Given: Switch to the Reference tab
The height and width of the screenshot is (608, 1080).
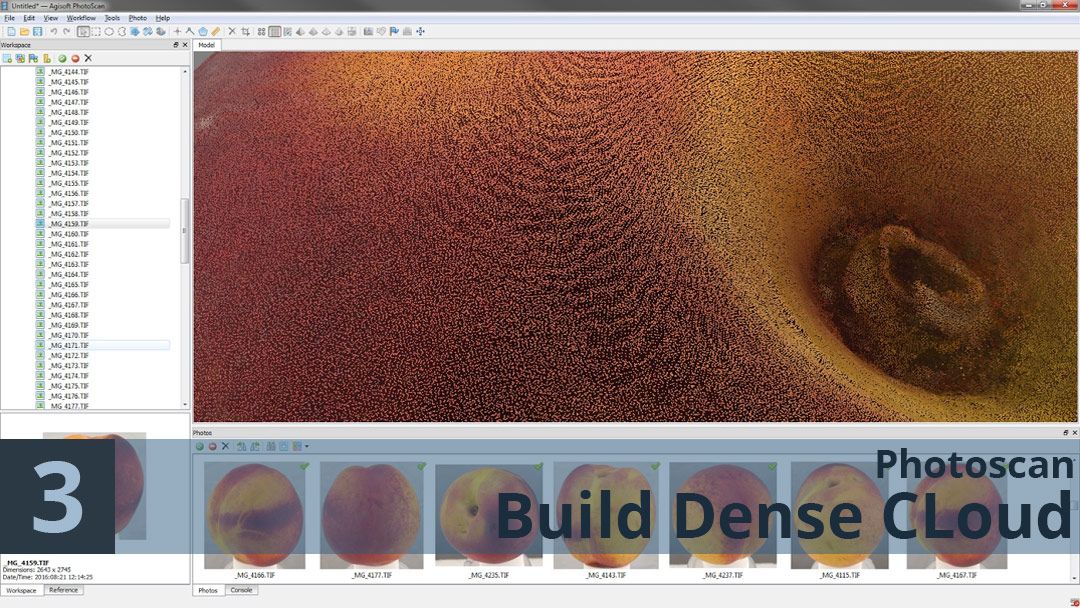Looking at the screenshot, I should pyautogui.click(x=63, y=590).
